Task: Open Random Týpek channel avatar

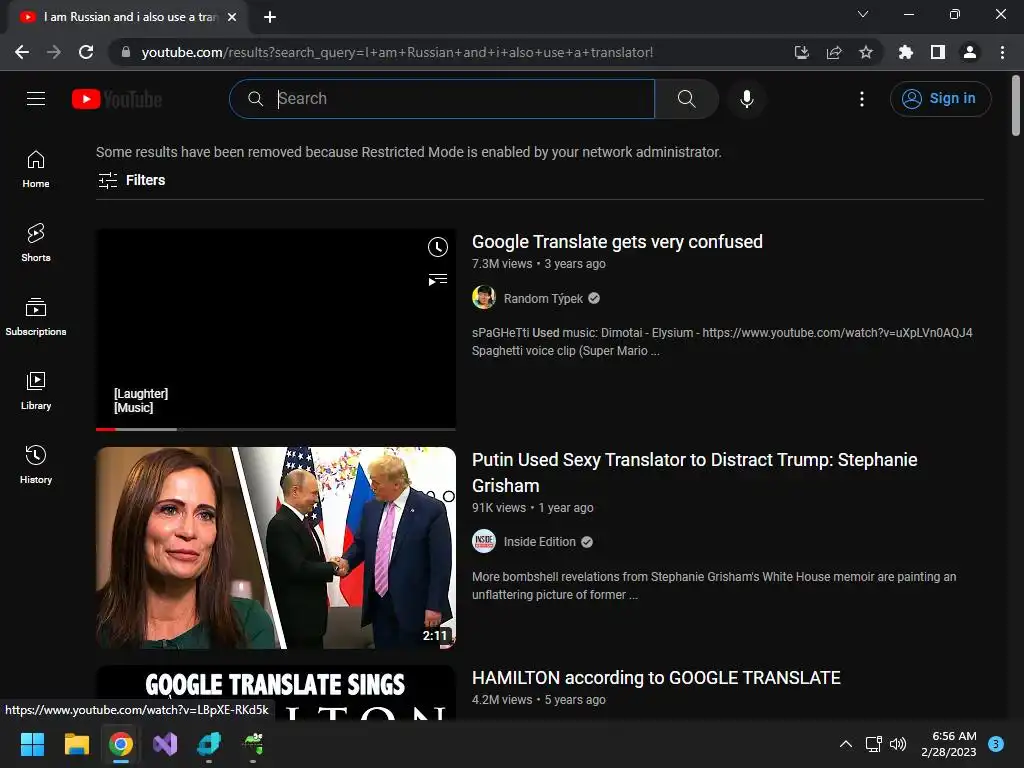Action: click(484, 298)
